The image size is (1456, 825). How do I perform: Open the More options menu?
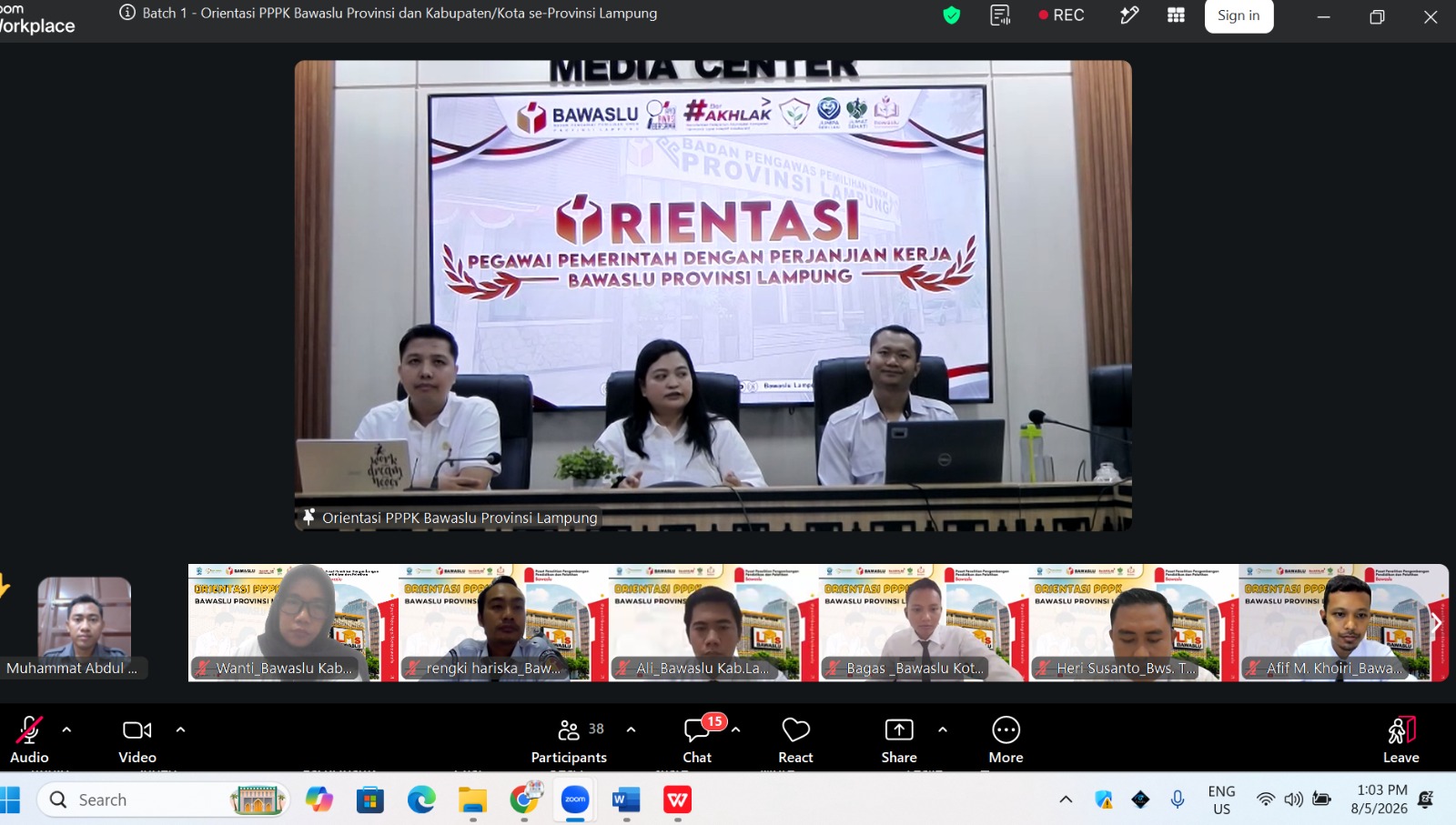click(x=1006, y=739)
